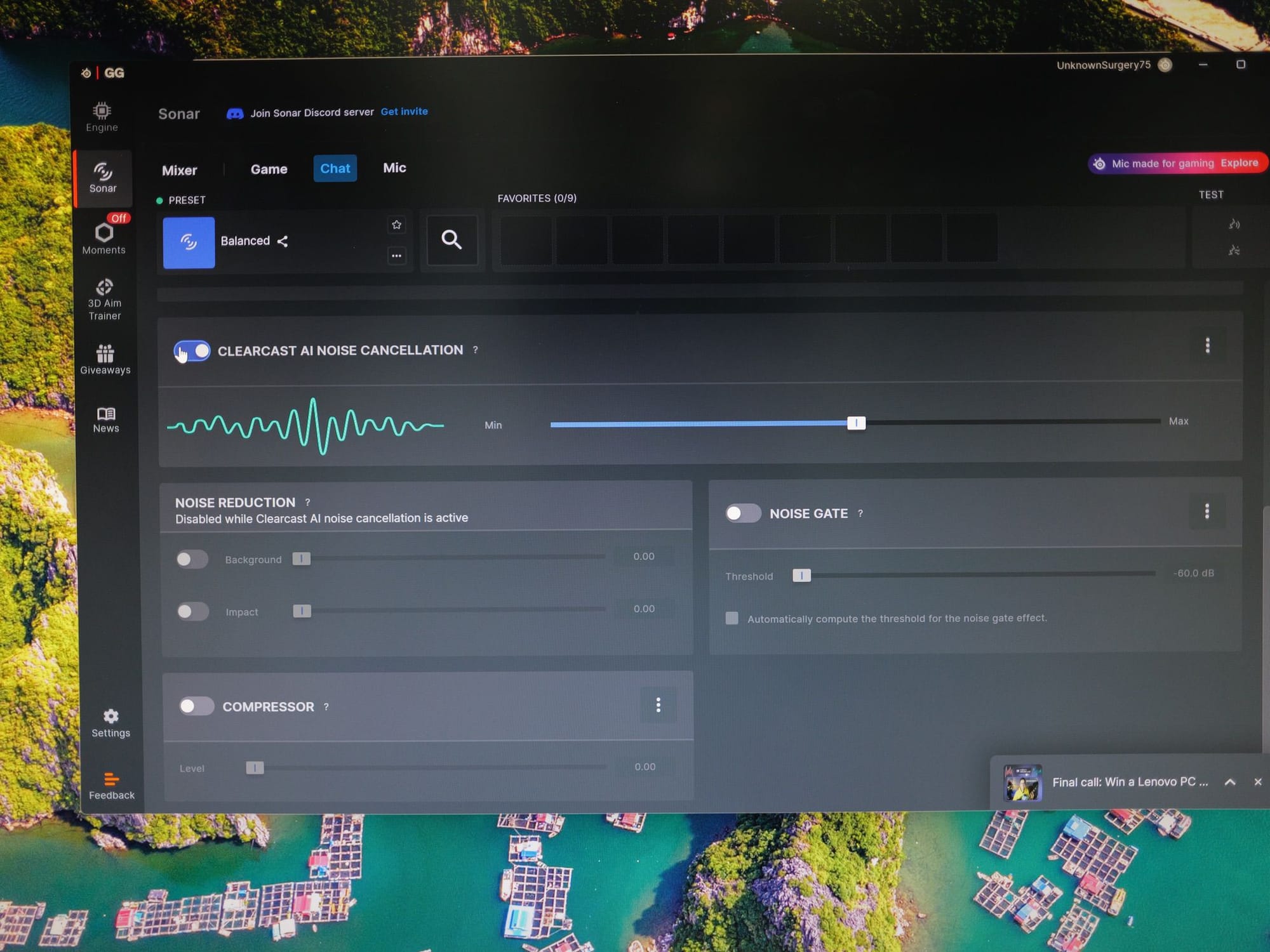
Task: Click the SteelSeries GG logo
Action: pyautogui.click(x=104, y=73)
